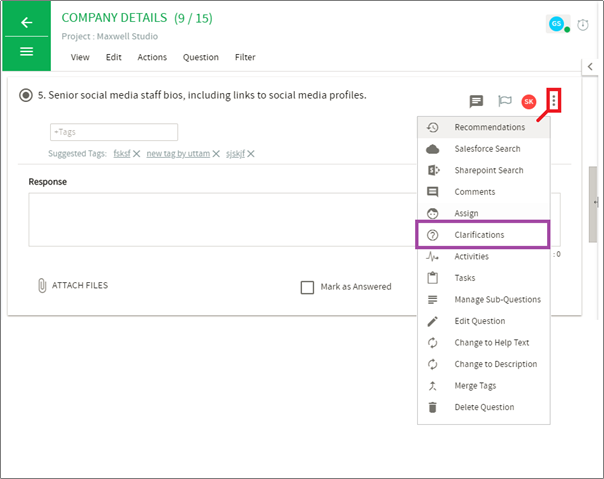
Task: Click the timer clock icon
Action: point(583,25)
